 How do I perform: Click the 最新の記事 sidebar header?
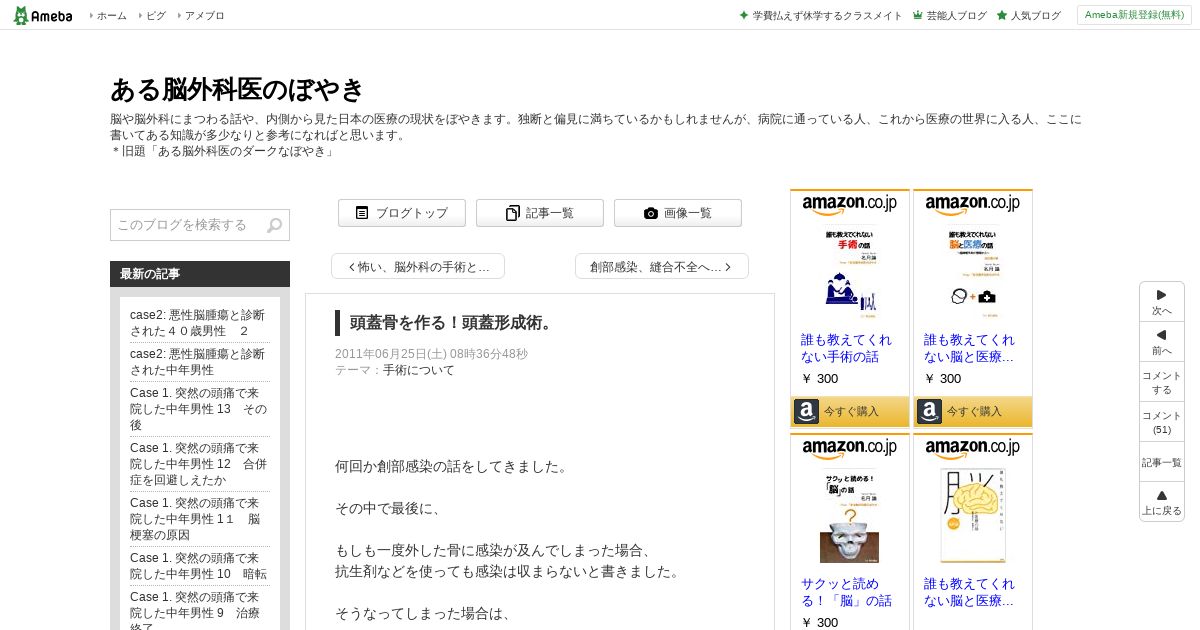[x=200, y=274]
